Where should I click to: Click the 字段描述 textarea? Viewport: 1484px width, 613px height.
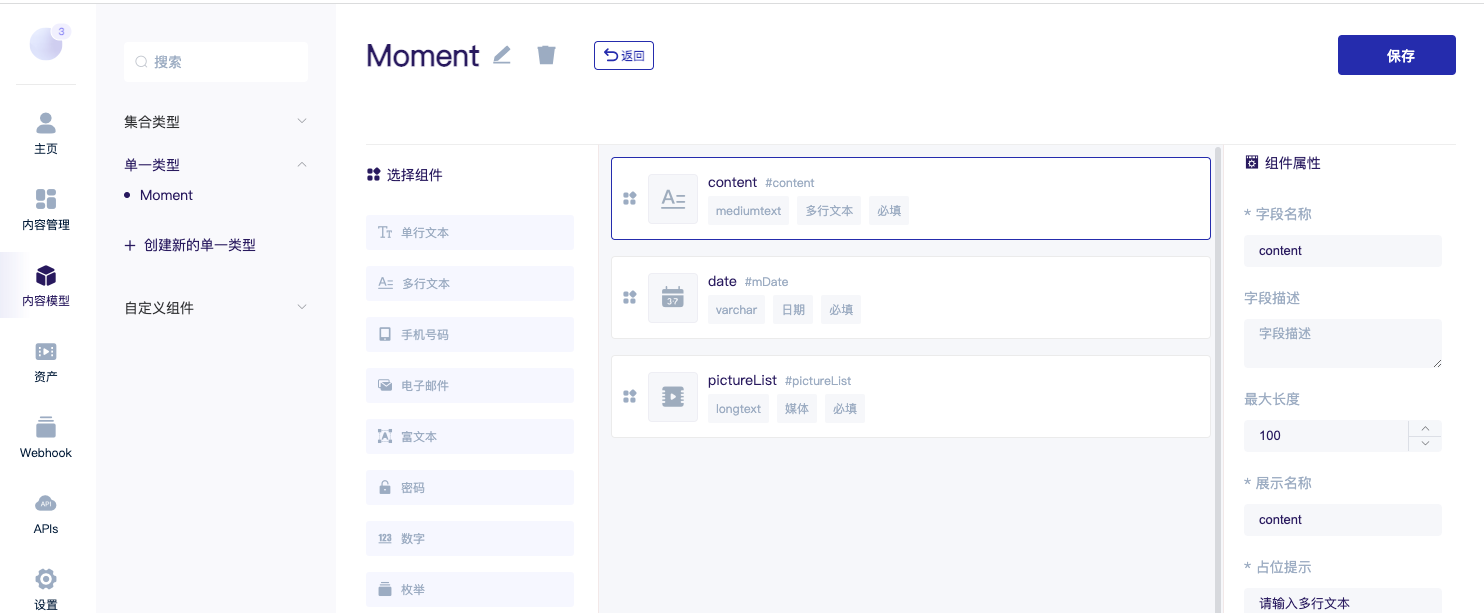coord(1343,343)
